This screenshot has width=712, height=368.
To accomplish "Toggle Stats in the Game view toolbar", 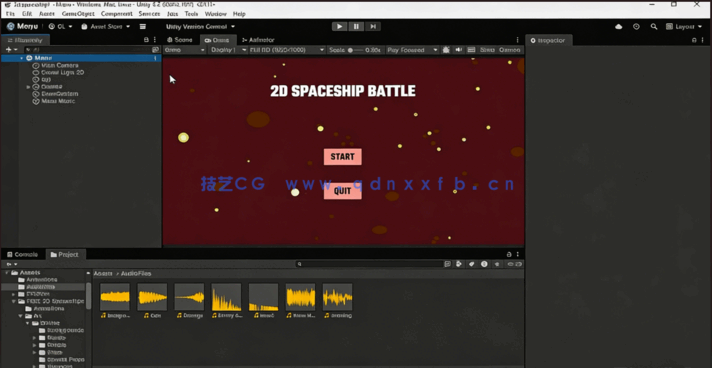I will (x=487, y=50).
